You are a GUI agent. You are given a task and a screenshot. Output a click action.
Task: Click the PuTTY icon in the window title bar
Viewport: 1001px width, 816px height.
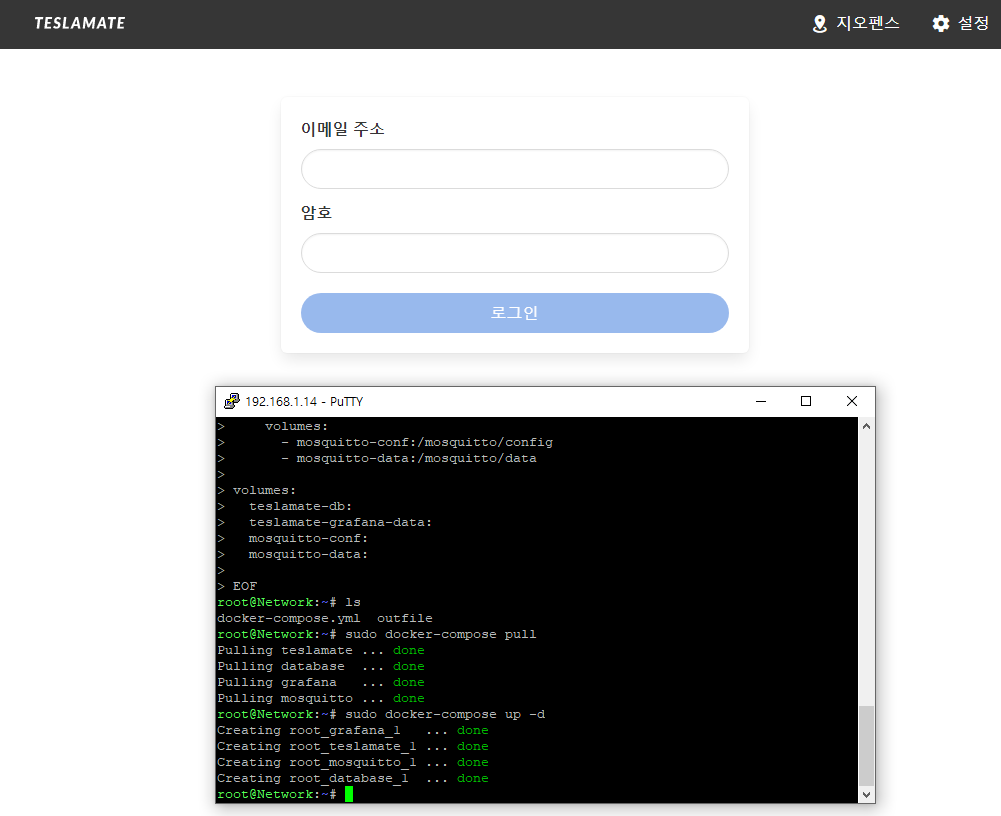coord(232,401)
